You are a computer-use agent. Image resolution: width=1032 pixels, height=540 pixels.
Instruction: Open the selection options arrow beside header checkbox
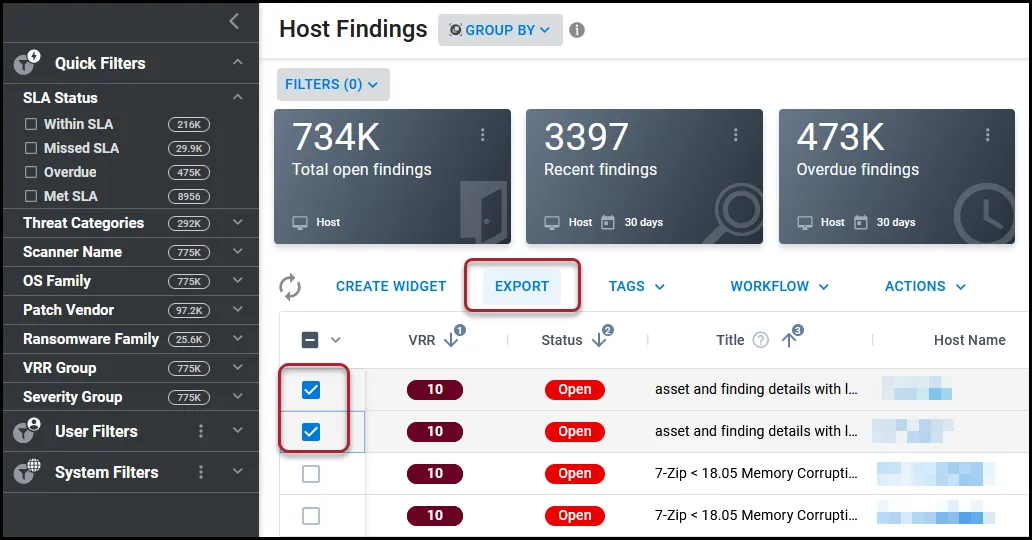coord(336,340)
